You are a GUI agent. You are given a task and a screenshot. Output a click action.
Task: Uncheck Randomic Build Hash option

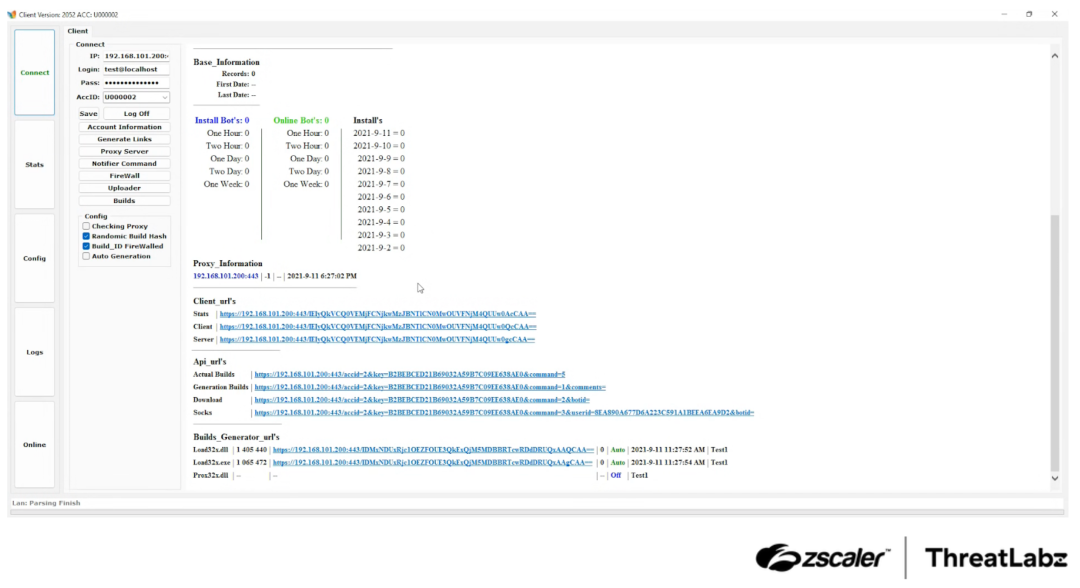point(86,237)
